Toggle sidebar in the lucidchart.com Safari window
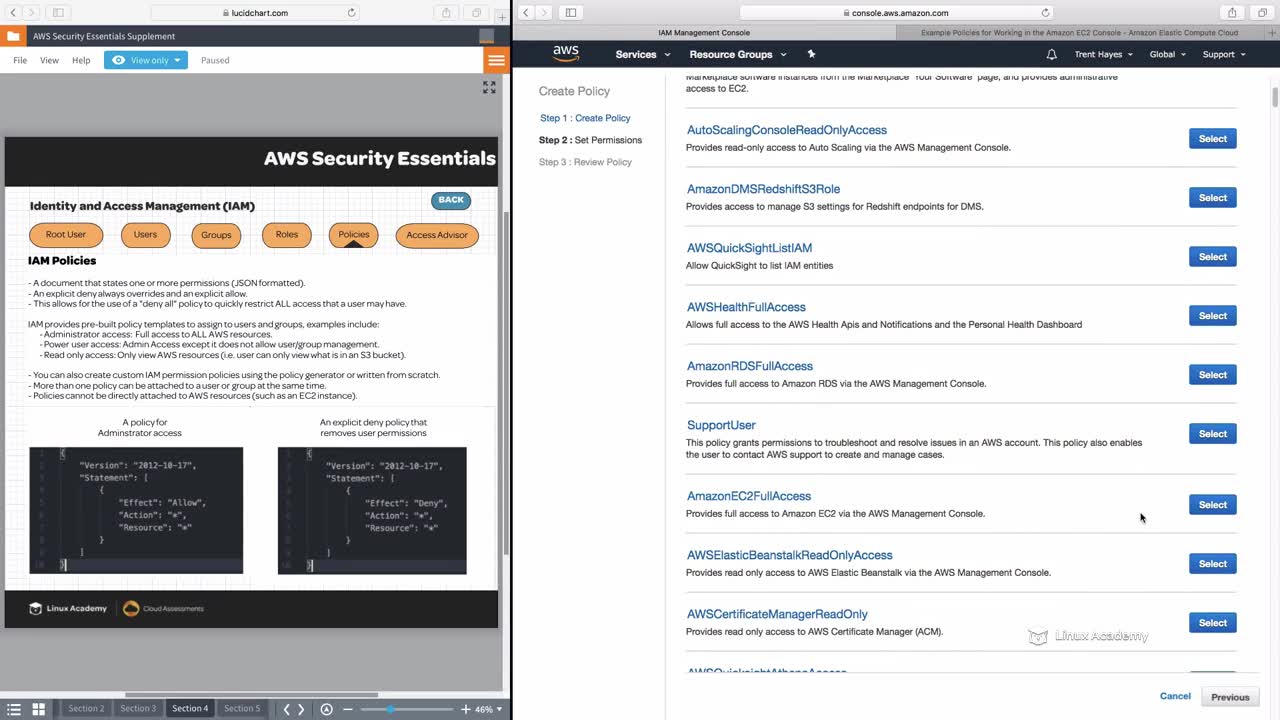 point(58,13)
